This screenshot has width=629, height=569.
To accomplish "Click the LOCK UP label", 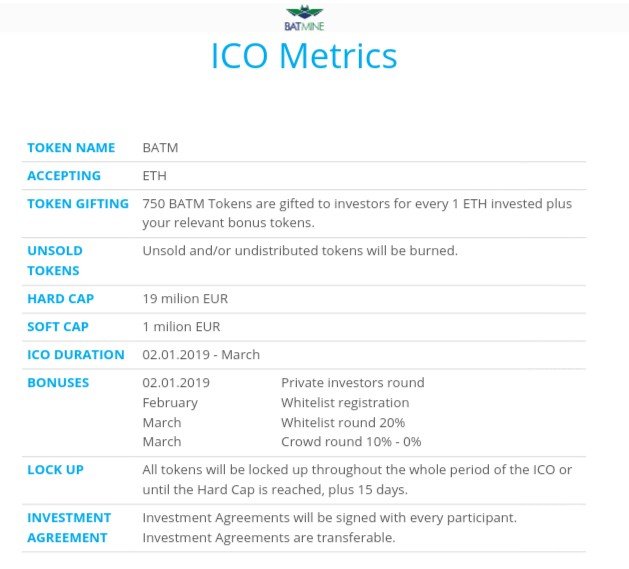I will point(55,469).
